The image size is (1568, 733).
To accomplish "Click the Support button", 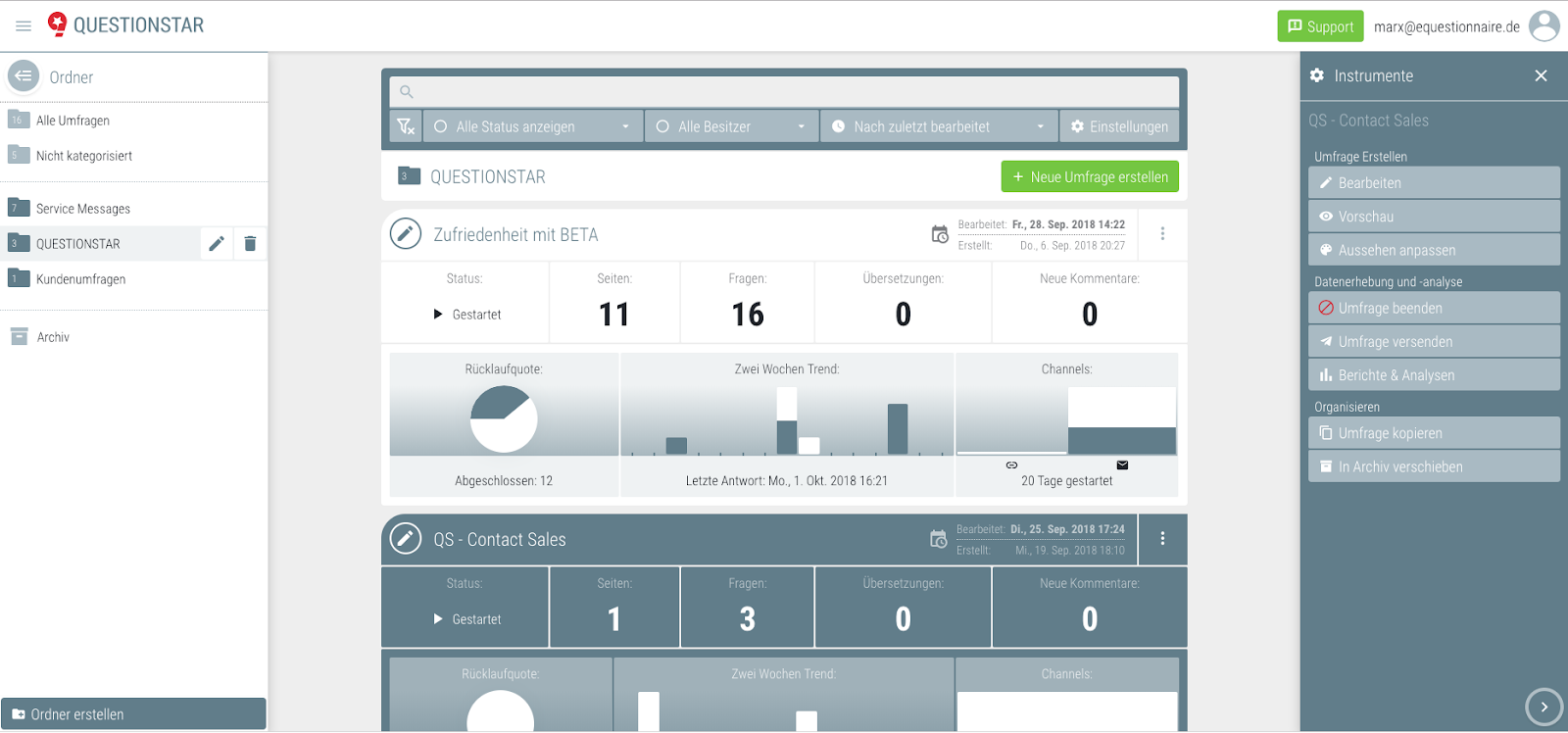I will pyautogui.click(x=1320, y=26).
